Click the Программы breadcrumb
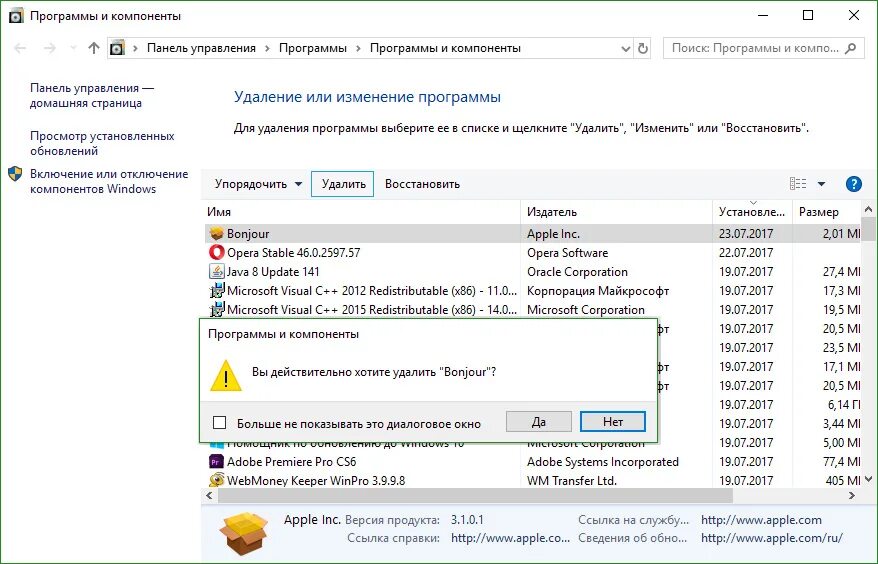Viewport: 878px width, 564px height. [x=313, y=48]
